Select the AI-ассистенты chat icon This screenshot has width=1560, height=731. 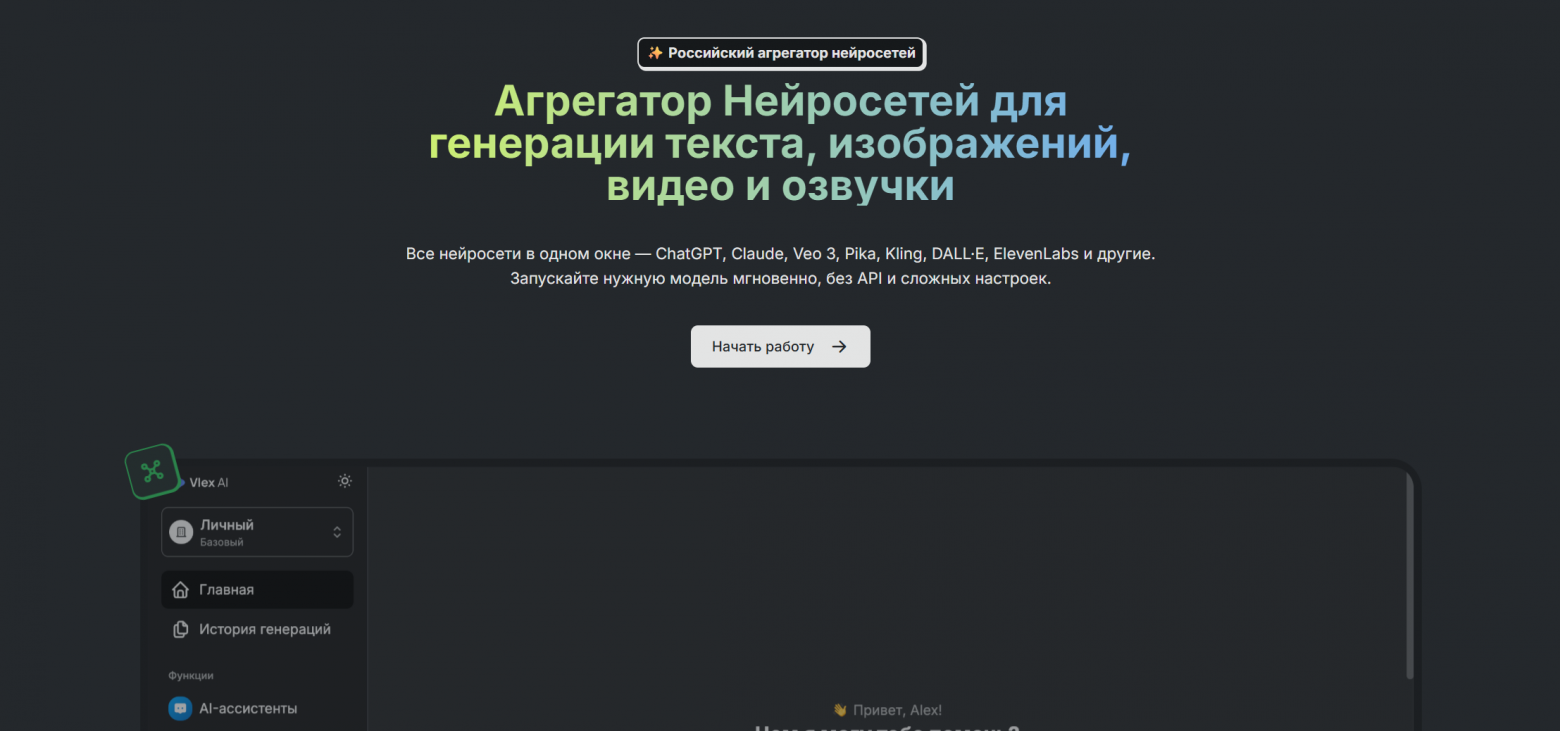[x=180, y=708]
